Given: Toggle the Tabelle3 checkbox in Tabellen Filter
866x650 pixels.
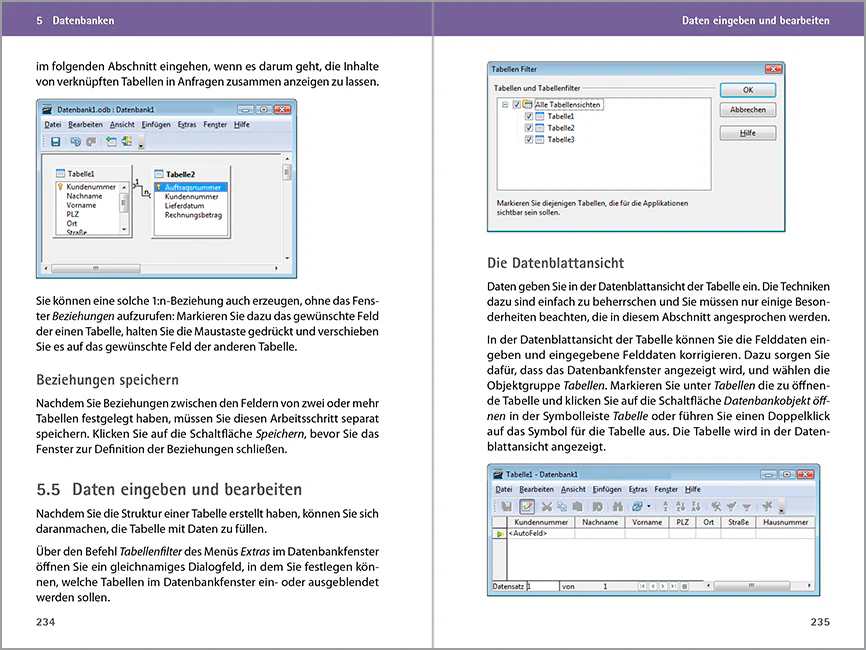Looking at the screenshot, I should (x=529, y=139).
